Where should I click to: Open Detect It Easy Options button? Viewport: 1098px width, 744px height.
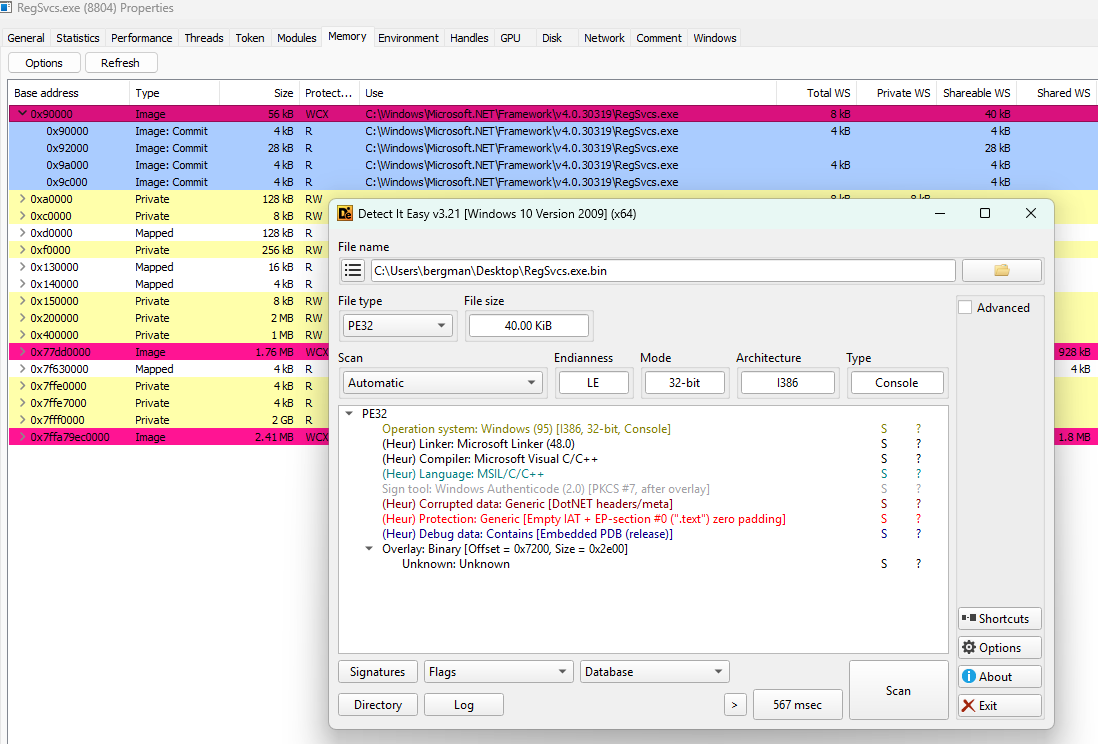click(999, 648)
